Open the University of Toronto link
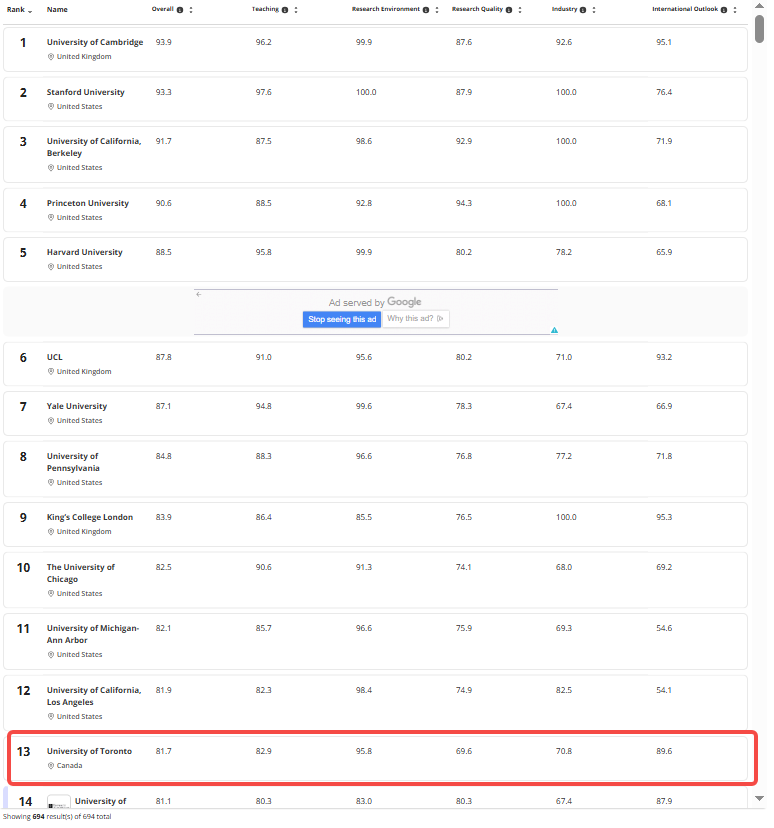This screenshot has width=774, height=828. pyautogui.click(x=89, y=751)
